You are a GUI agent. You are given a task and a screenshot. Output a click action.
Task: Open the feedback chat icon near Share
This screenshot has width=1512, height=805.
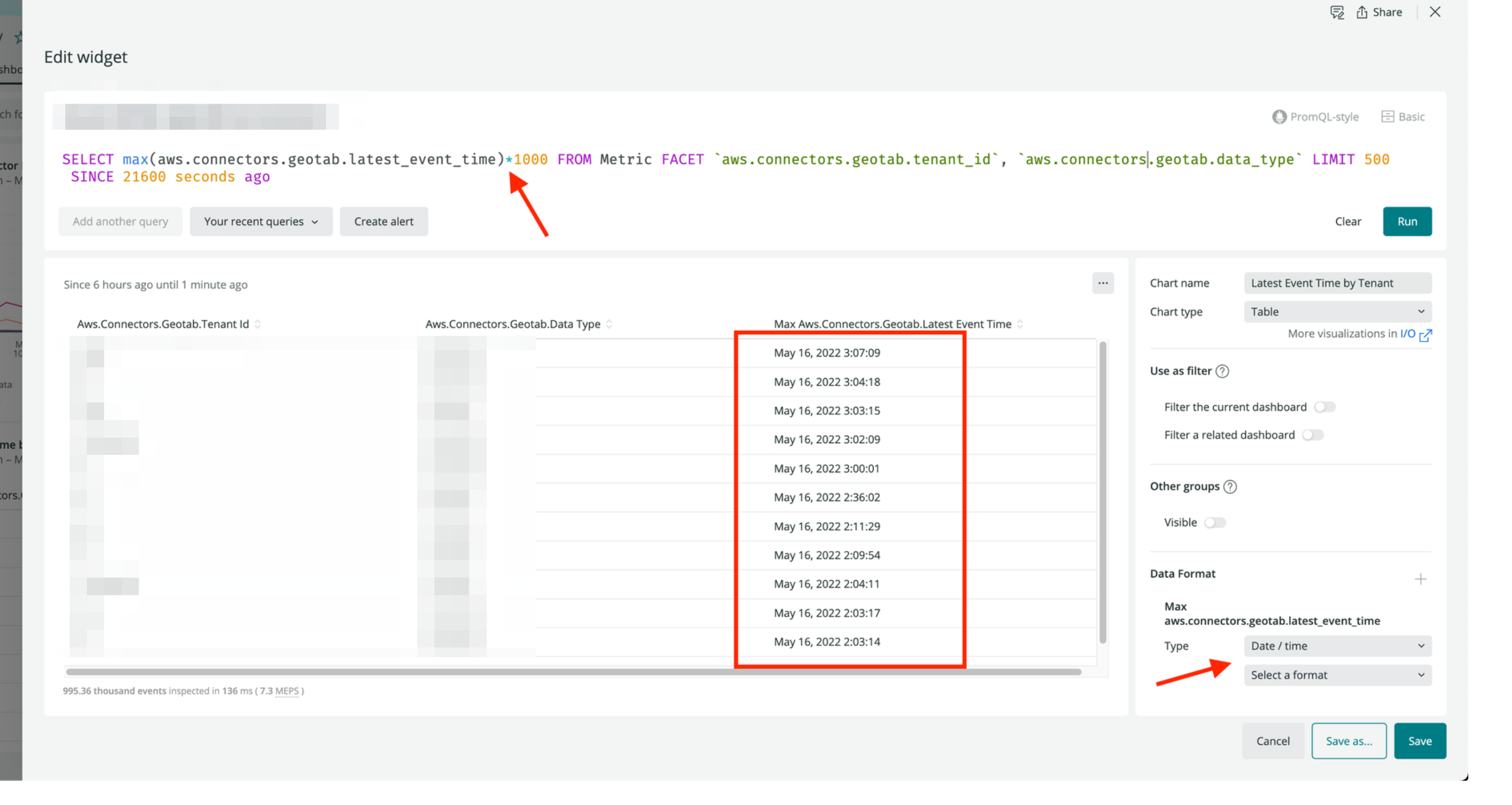click(1336, 12)
